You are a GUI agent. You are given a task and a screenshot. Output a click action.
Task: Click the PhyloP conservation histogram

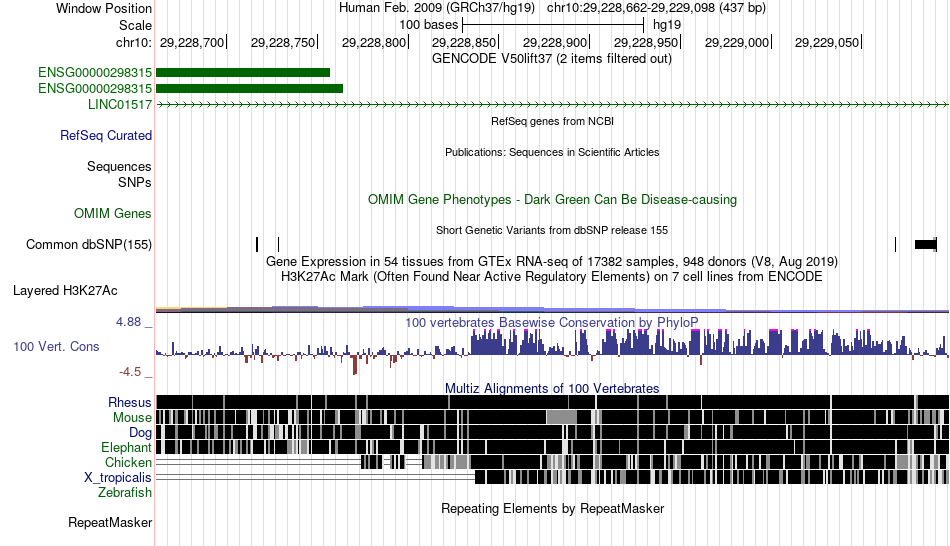[552, 351]
